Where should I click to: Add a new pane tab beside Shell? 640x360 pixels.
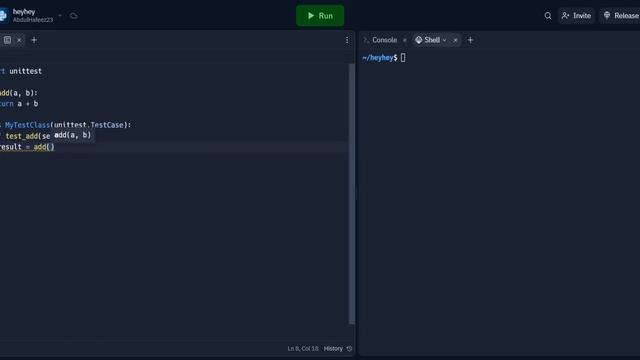click(x=470, y=40)
